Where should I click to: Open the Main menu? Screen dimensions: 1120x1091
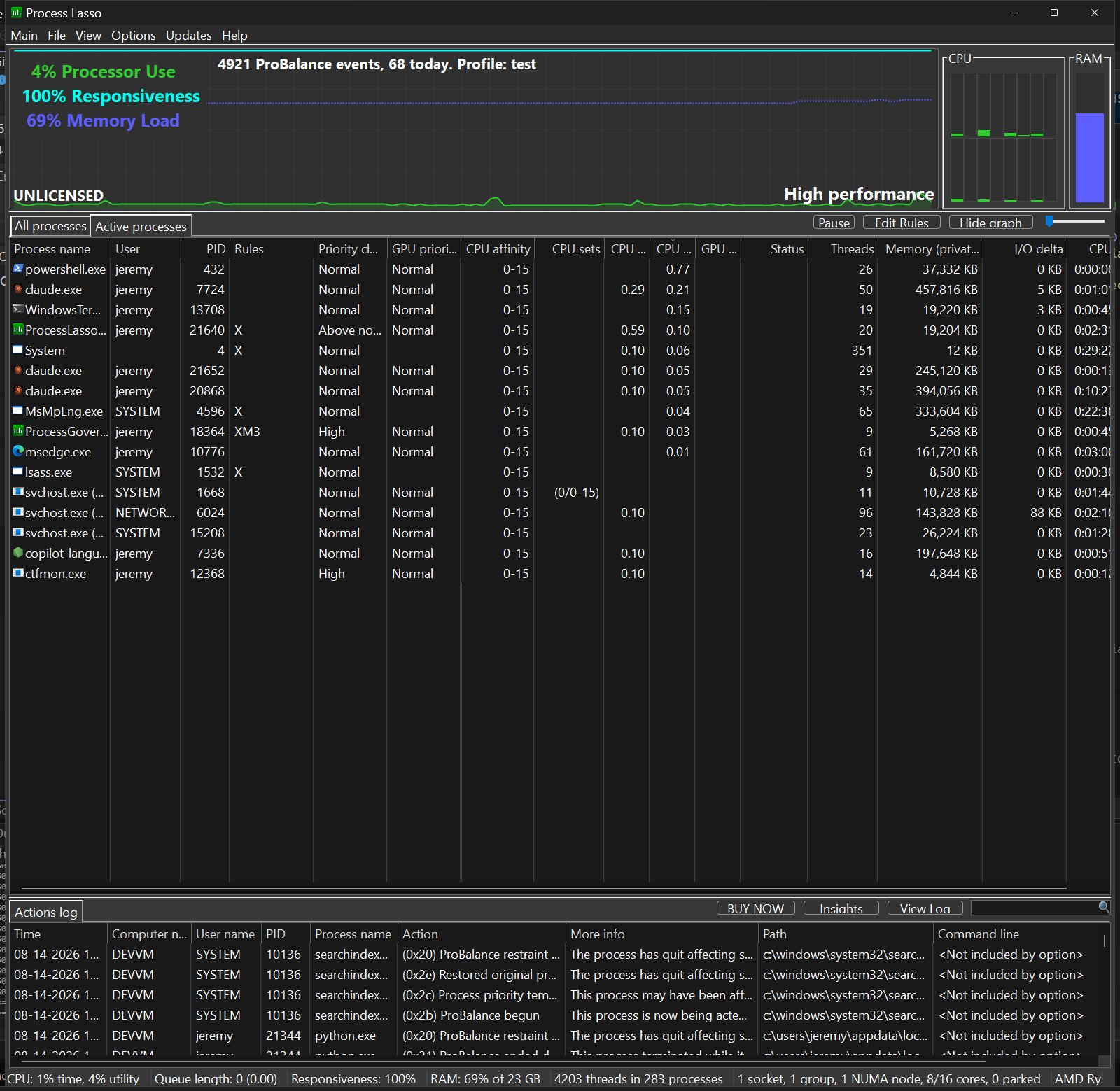(24, 36)
